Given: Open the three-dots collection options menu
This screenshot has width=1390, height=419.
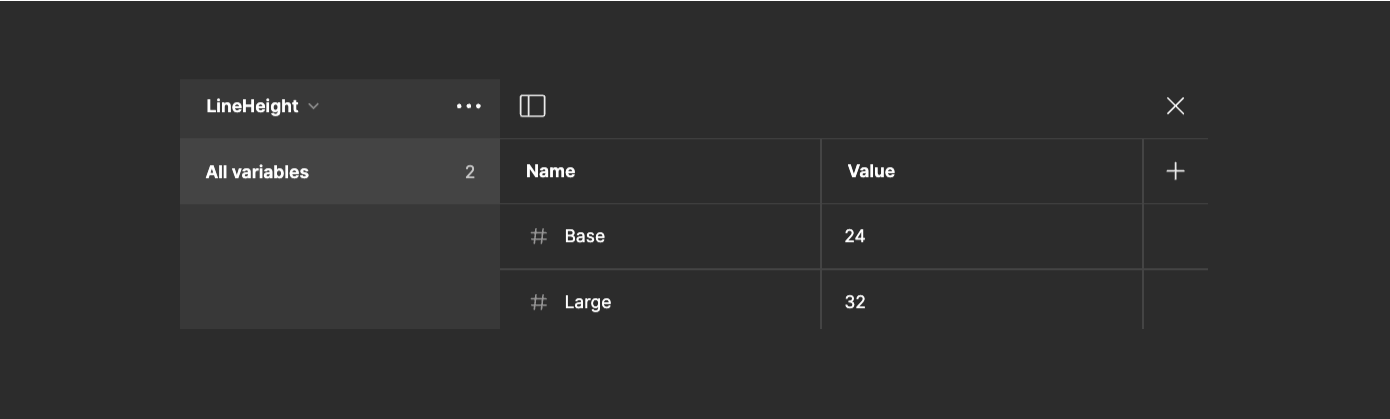Looking at the screenshot, I should [x=468, y=106].
